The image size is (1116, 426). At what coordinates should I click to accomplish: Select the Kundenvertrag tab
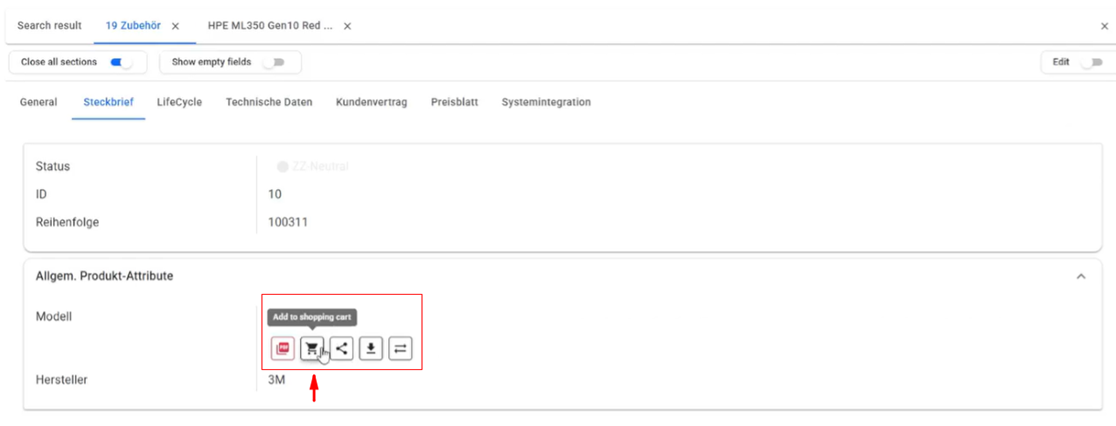point(371,102)
